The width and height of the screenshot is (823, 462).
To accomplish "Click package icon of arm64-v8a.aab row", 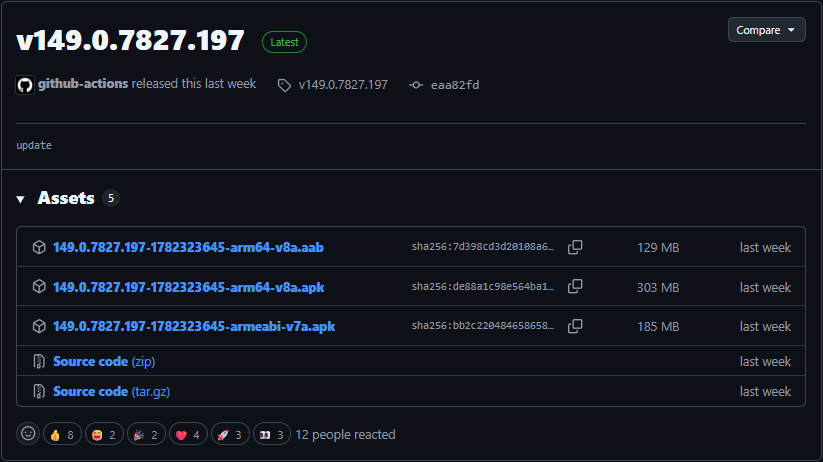I will [39, 247].
